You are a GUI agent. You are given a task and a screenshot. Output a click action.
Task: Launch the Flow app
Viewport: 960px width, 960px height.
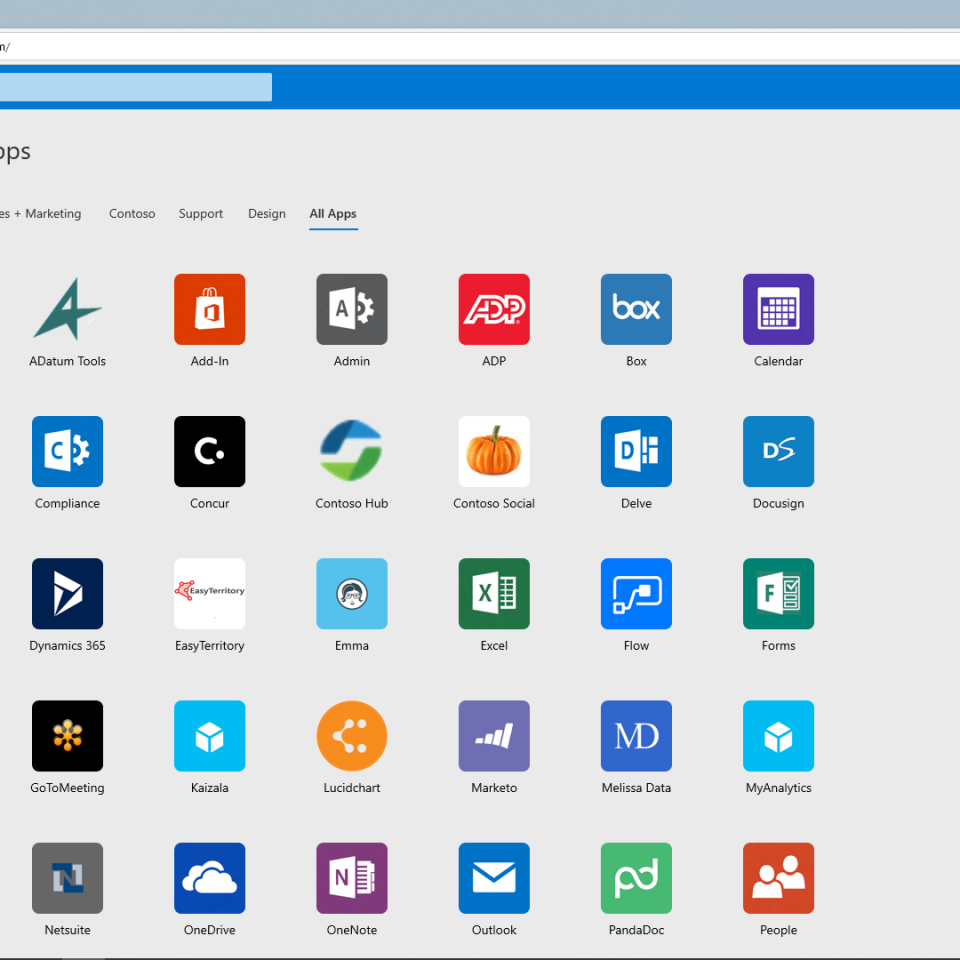point(636,593)
